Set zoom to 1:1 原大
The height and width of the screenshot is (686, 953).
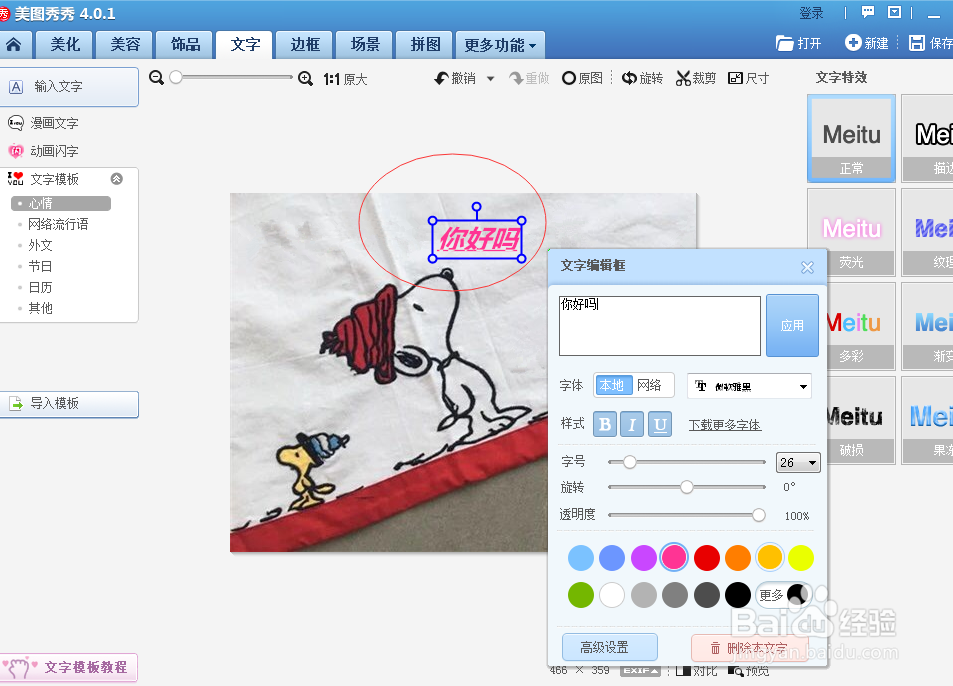(345, 79)
